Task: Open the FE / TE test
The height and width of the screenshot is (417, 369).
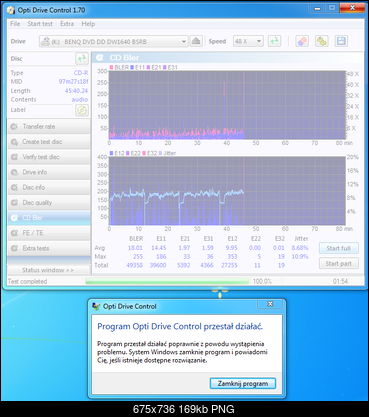Action: pos(49,233)
